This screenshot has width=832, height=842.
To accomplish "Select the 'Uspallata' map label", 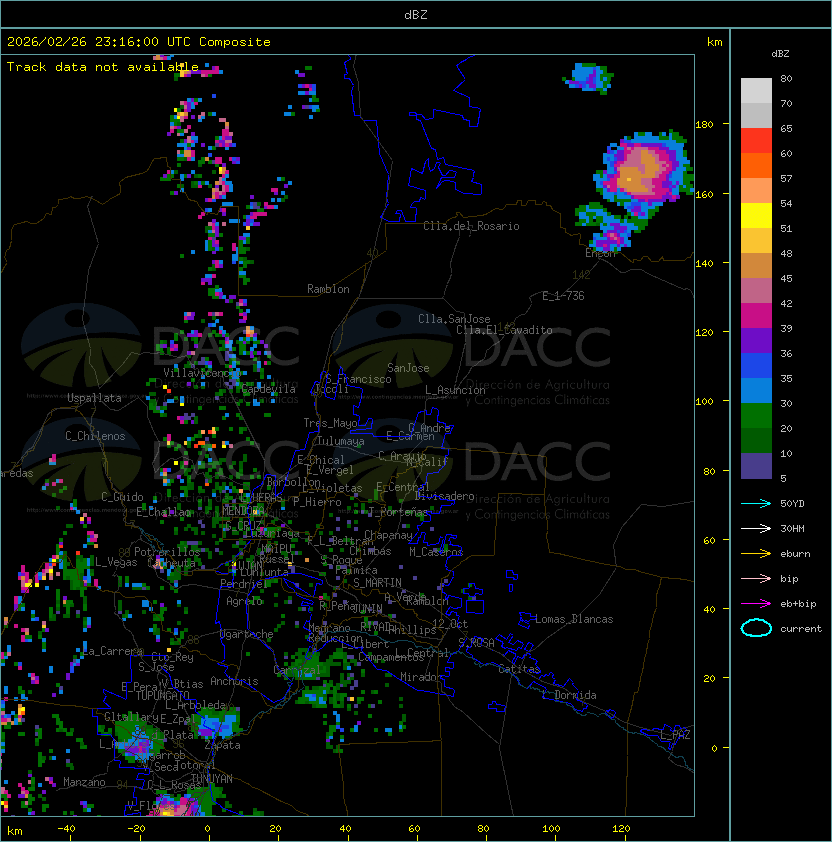I will coord(94,398).
